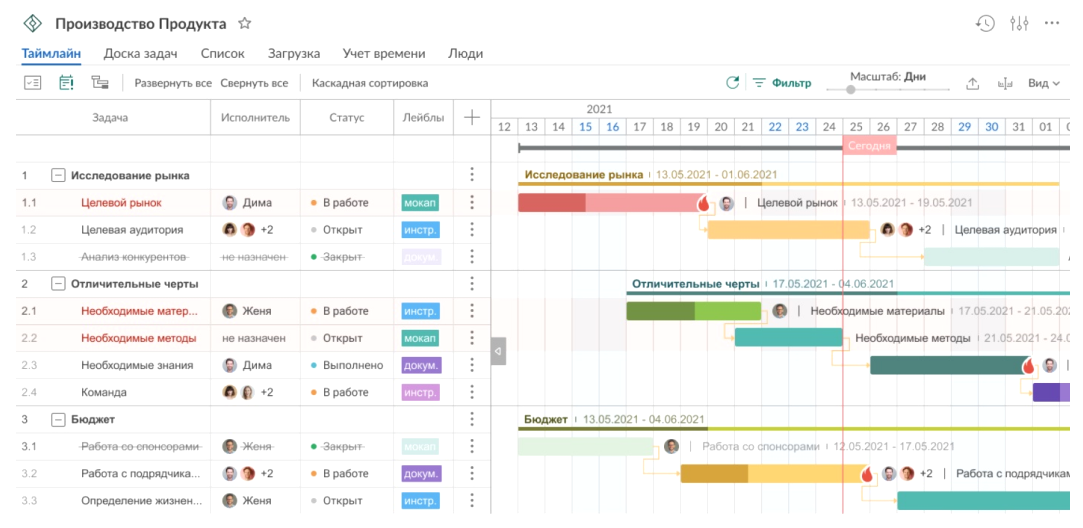Open the Вид dropdown menu
1083x528 pixels.
point(1044,83)
